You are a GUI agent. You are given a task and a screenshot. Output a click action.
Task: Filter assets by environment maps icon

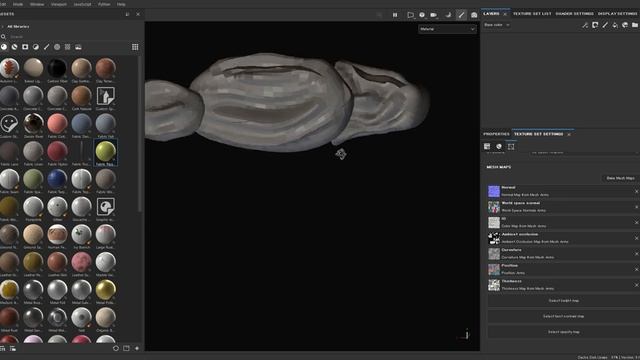coord(78,47)
